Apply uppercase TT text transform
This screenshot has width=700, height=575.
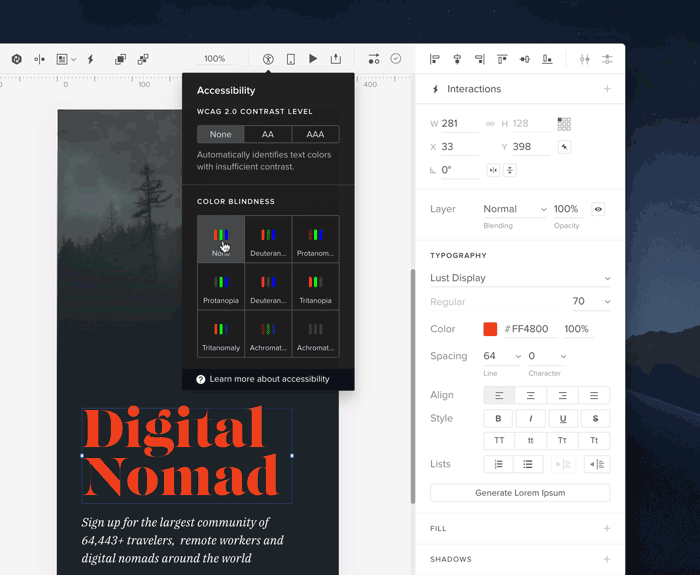[x=499, y=440]
